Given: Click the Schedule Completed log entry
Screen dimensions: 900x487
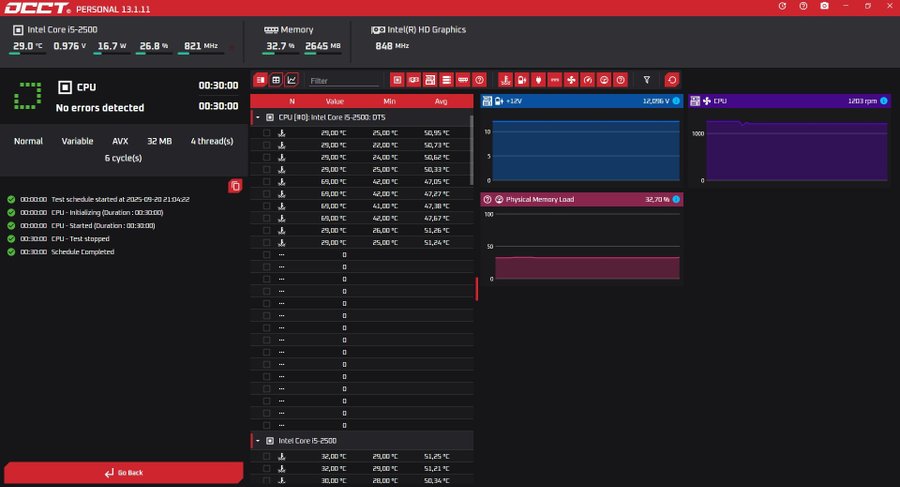Looking at the screenshot, I should [x=82, y=252].
